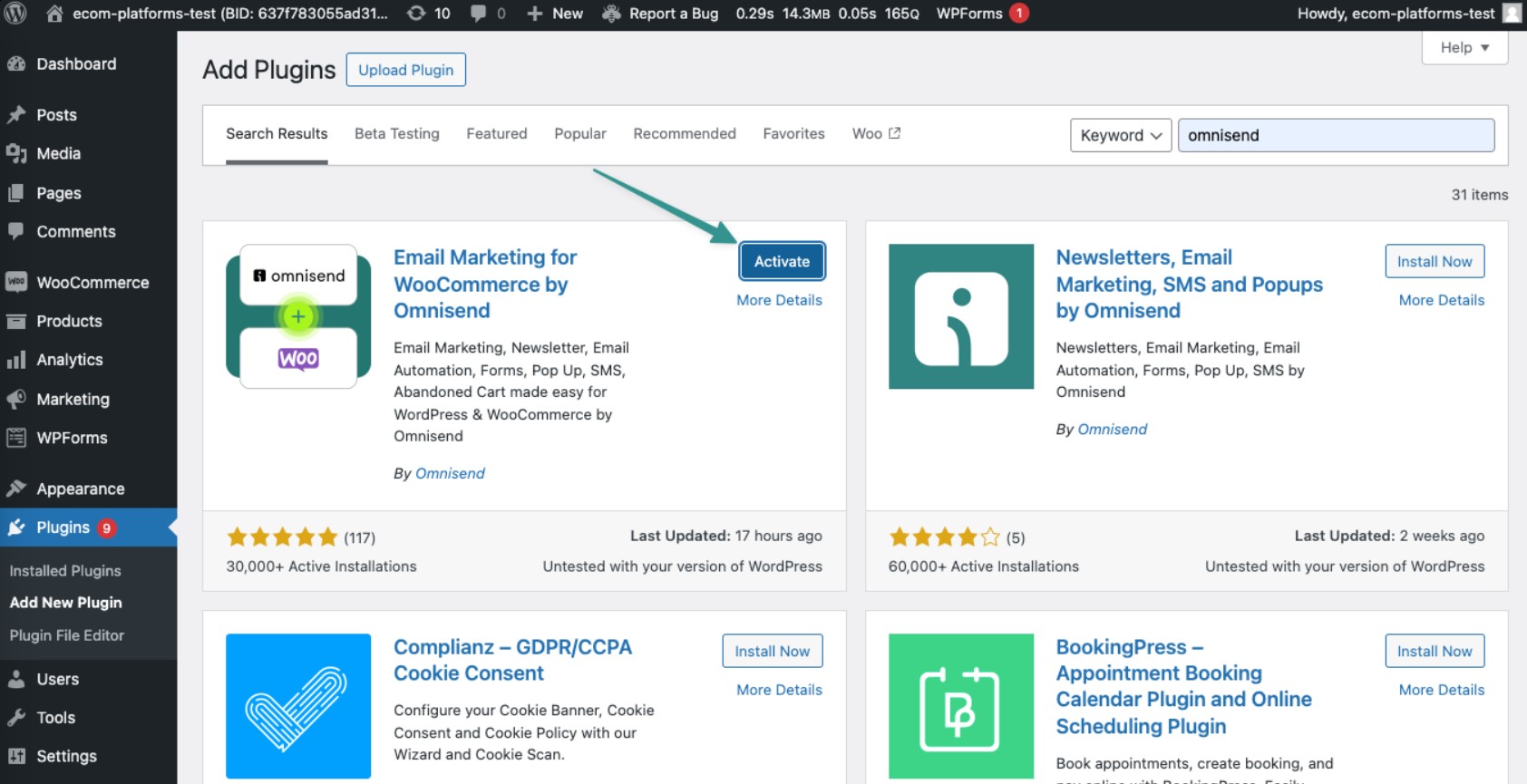Open BookingPress Appointment Booking title link
Screen dimensions: 1527x784
click(x=1184, y=686)
